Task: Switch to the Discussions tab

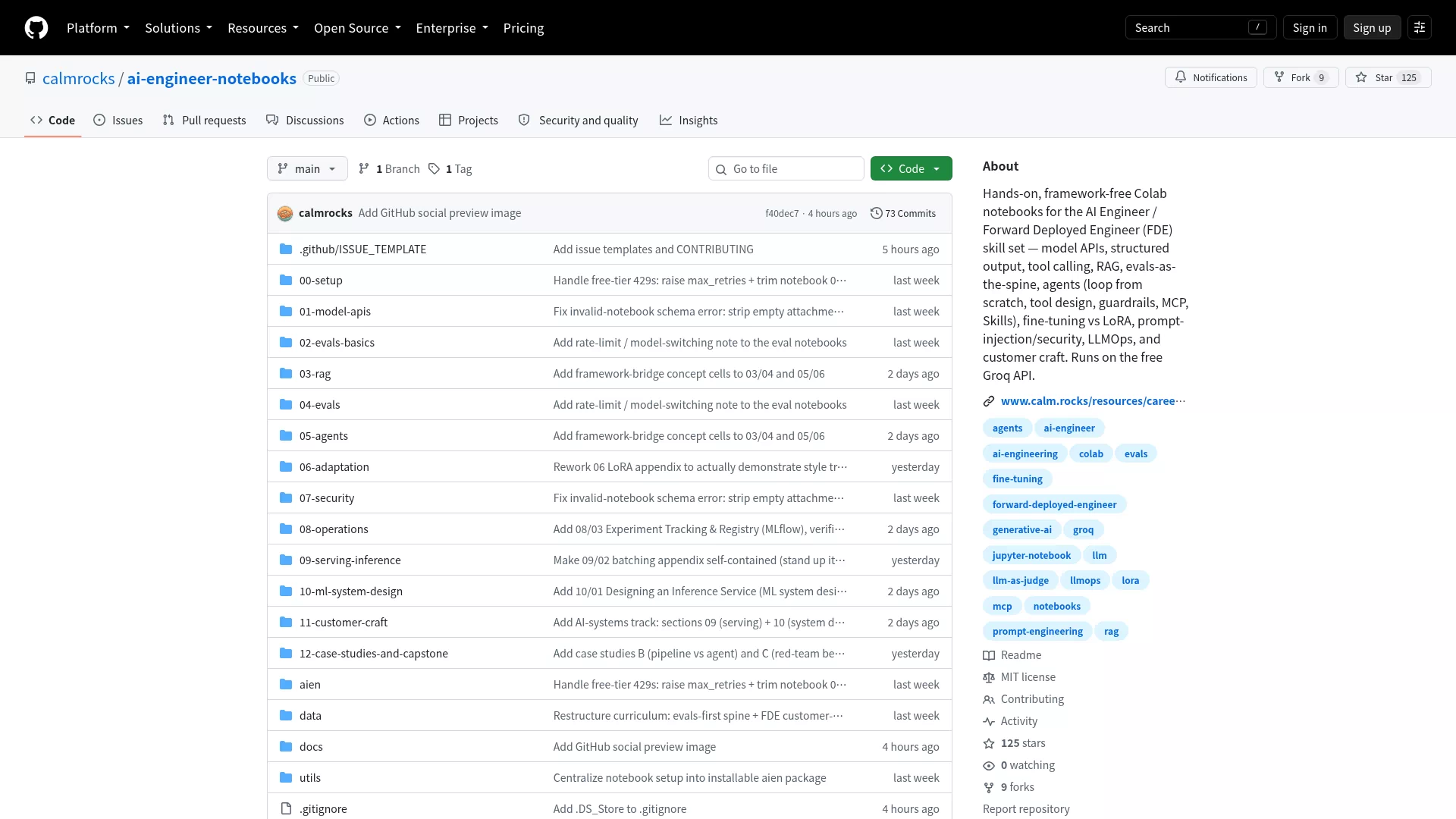Action: pyautogui.click(x=305, y=121)
